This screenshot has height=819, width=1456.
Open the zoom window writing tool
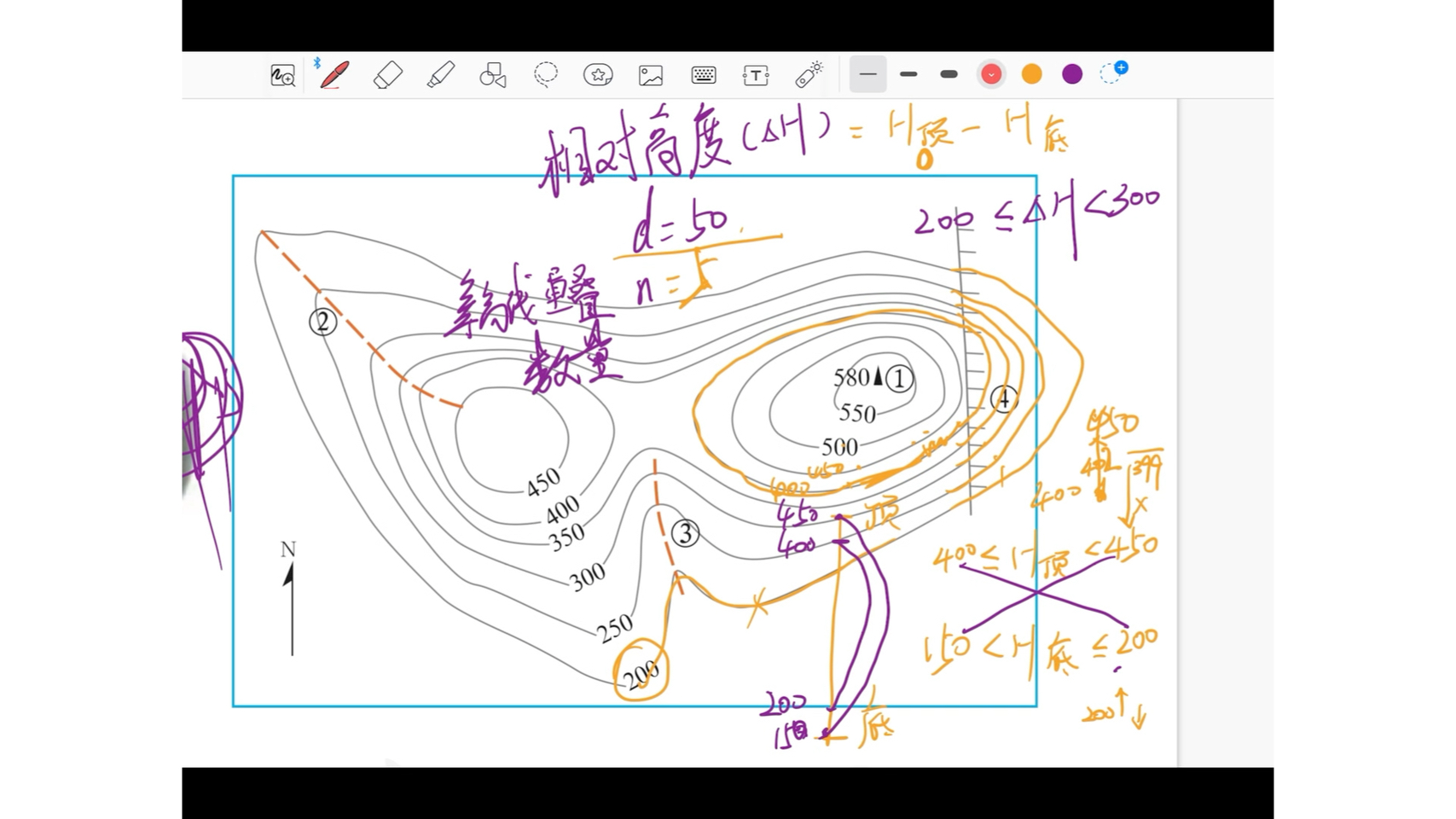coord(282,75)
